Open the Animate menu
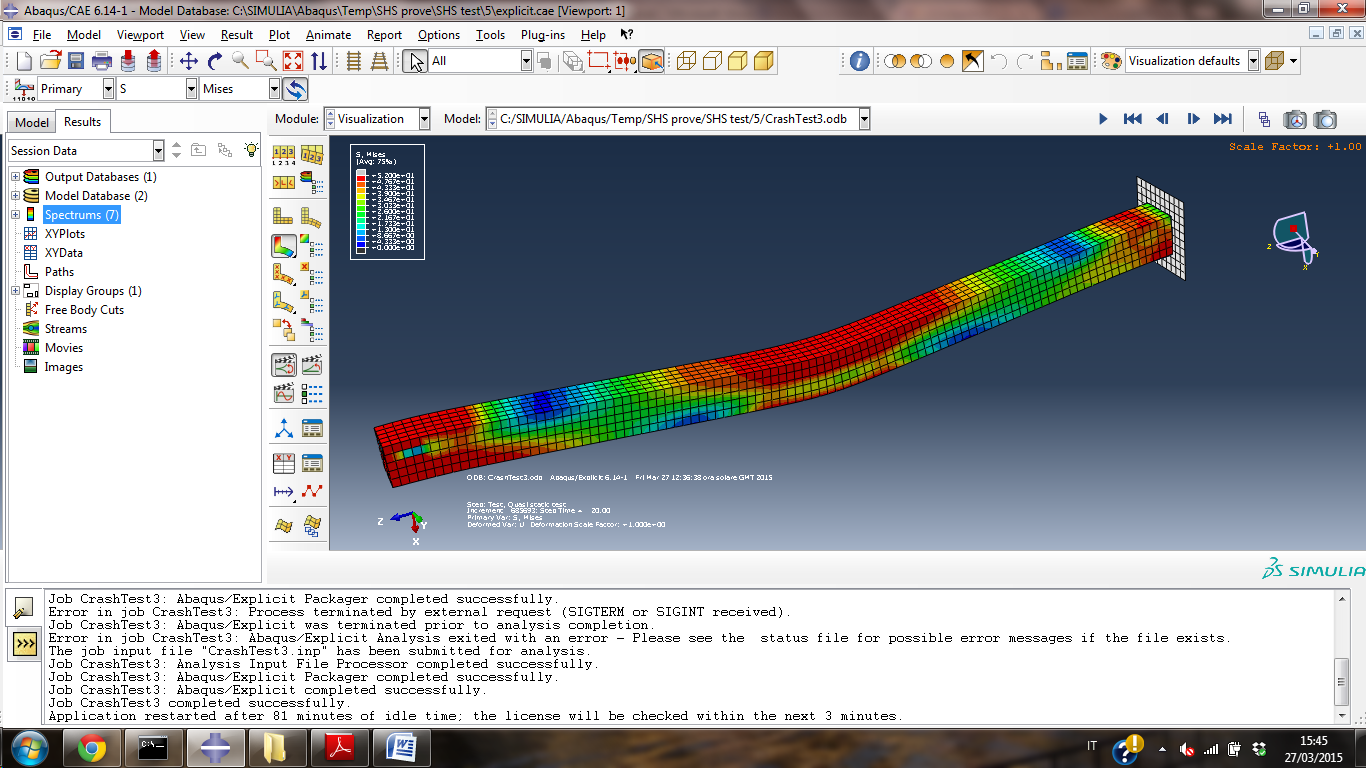This screenshot has width=1366, height=768. [x=328, y=34]
